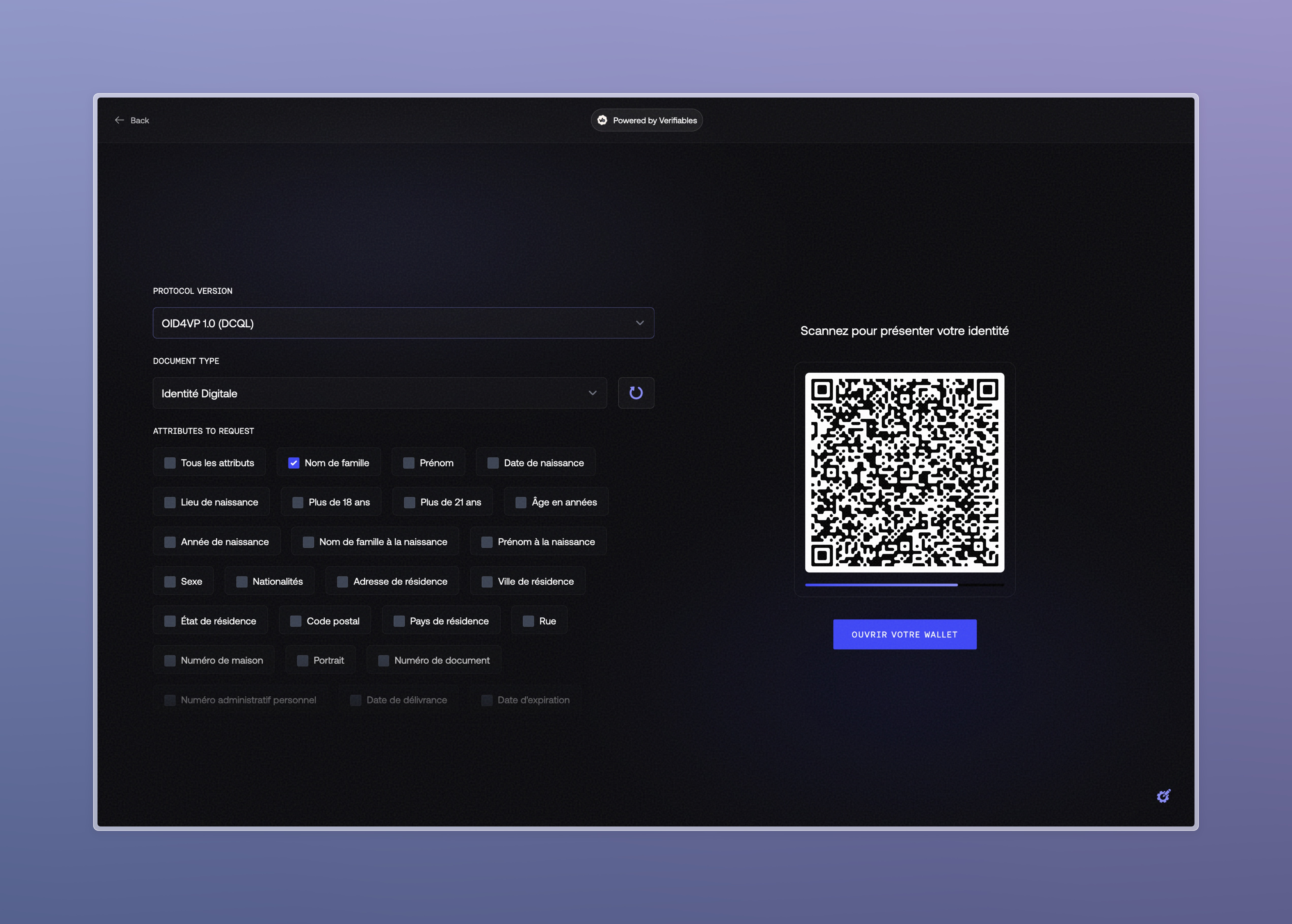Viewport: 1292px width, 924px height.
Task: Click the QR expiry progress bar
Action: [905, 584]
